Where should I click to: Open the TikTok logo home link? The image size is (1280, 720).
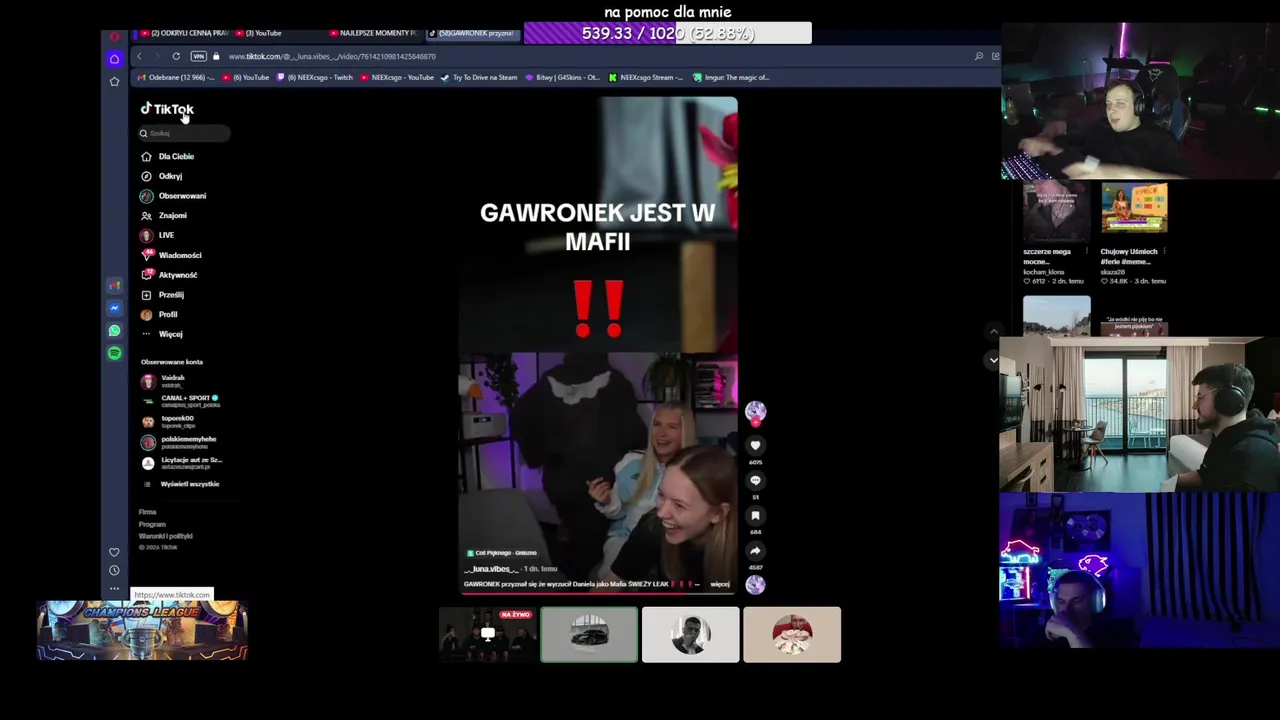tap(167, 109)
